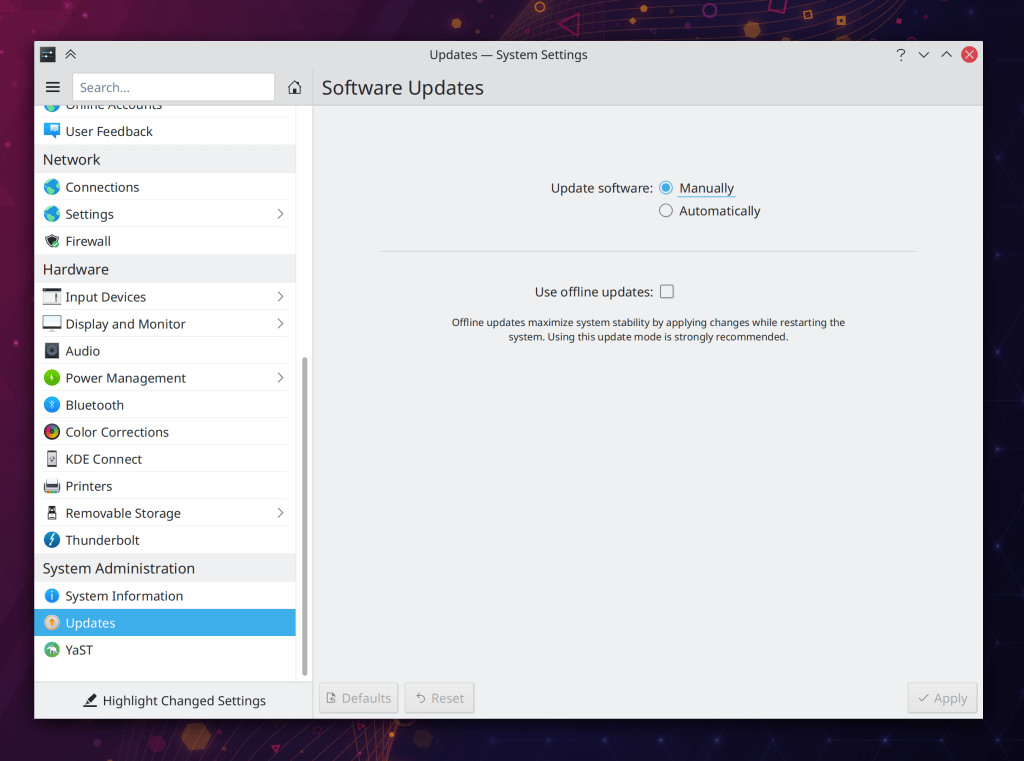Select Audio in the Hardware section
1024x761 pixels.
pos(83,351)
